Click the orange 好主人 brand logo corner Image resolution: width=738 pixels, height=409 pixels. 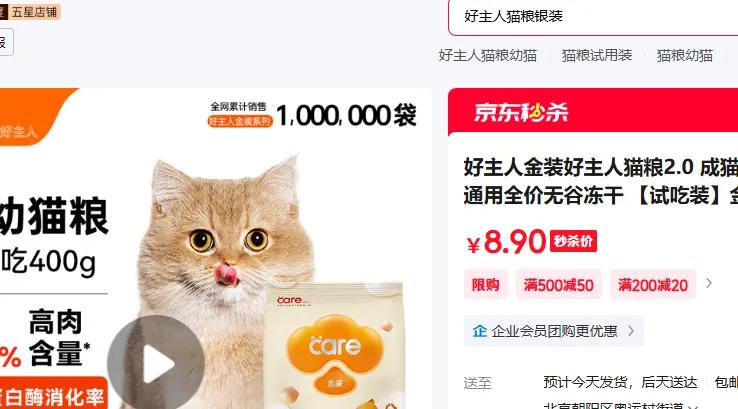[33, 117]
